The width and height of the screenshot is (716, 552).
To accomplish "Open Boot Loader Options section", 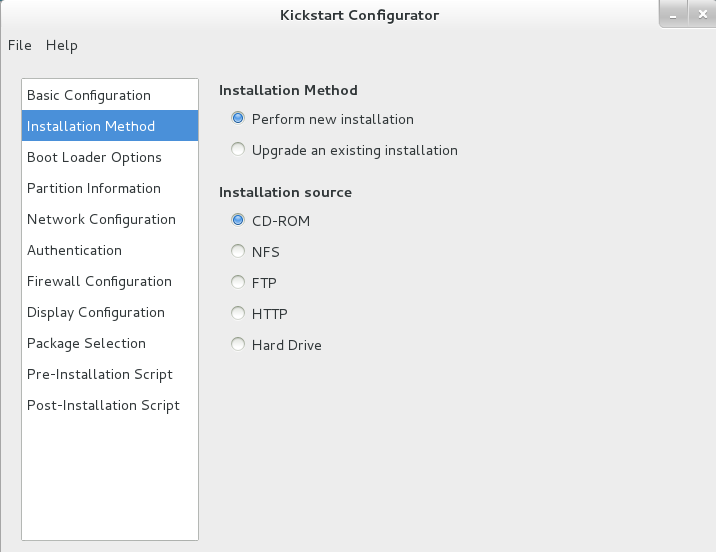I will [x=94, y=157].
